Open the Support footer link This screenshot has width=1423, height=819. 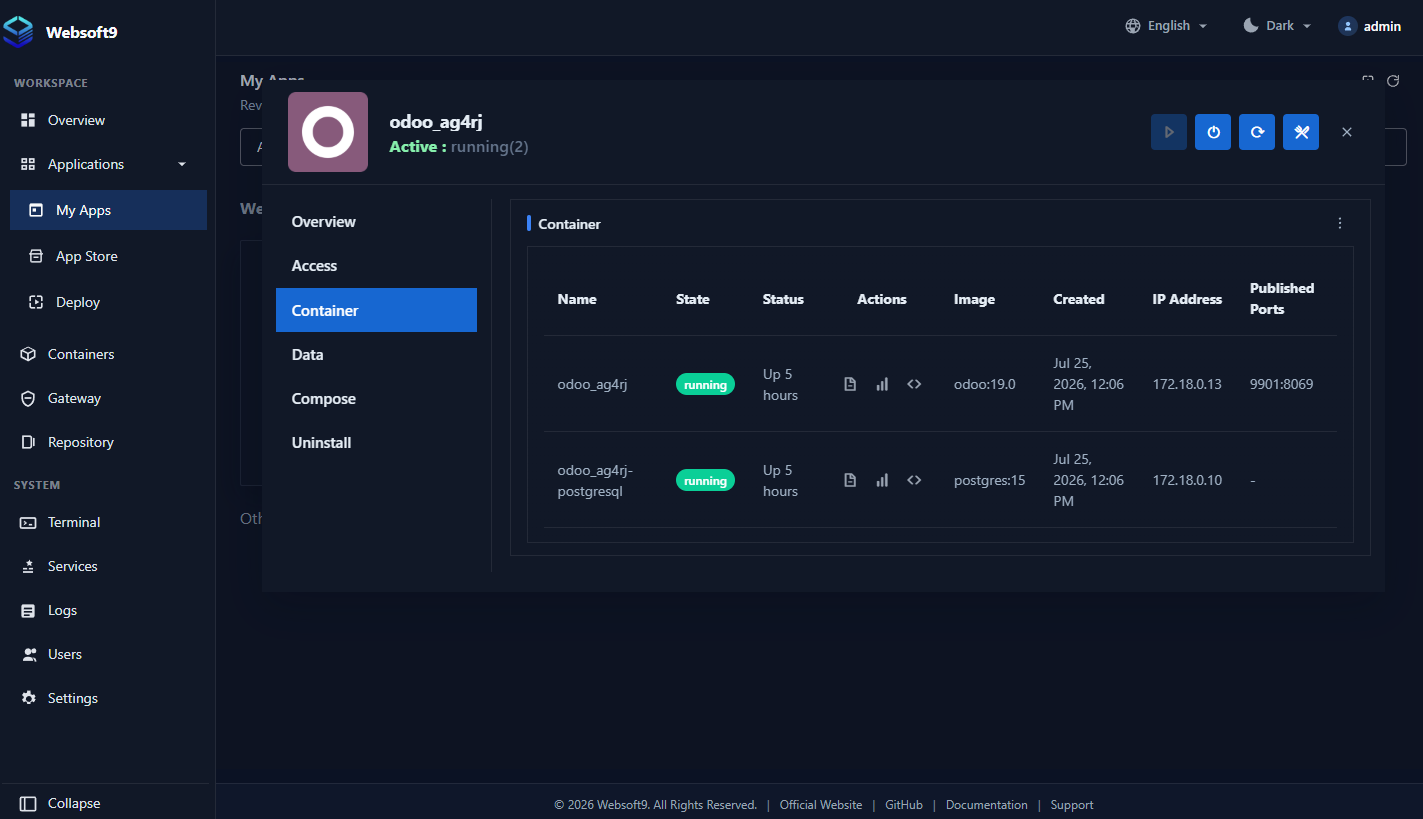coord(1072,805)
